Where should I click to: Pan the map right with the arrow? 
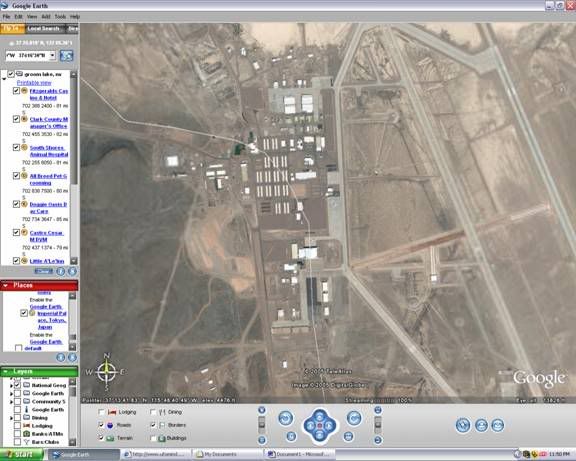(x=330, y=426)
